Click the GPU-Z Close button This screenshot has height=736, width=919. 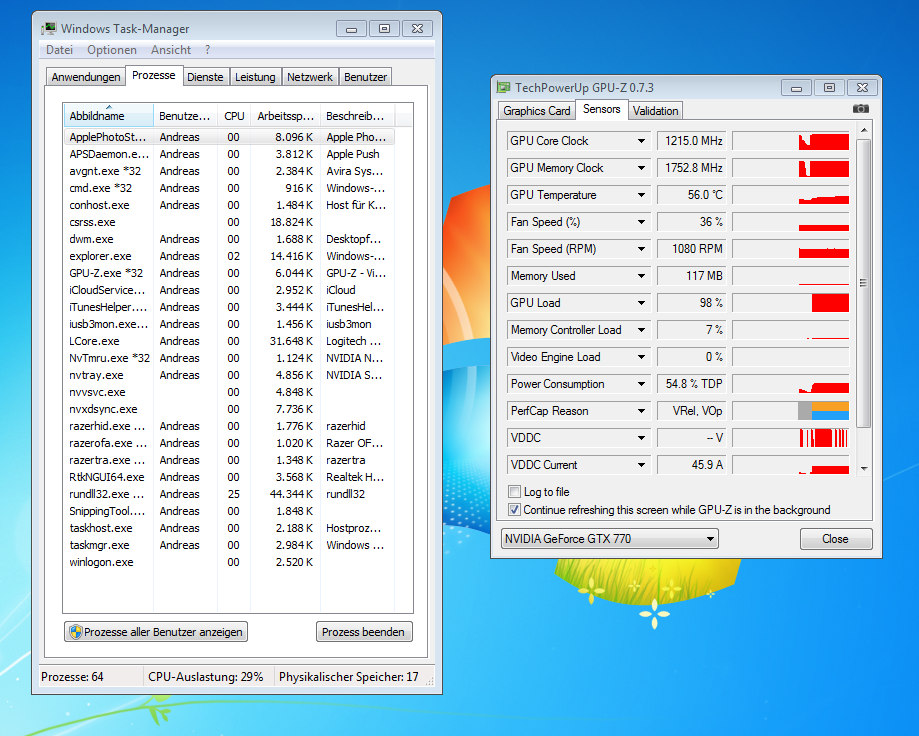835,539
